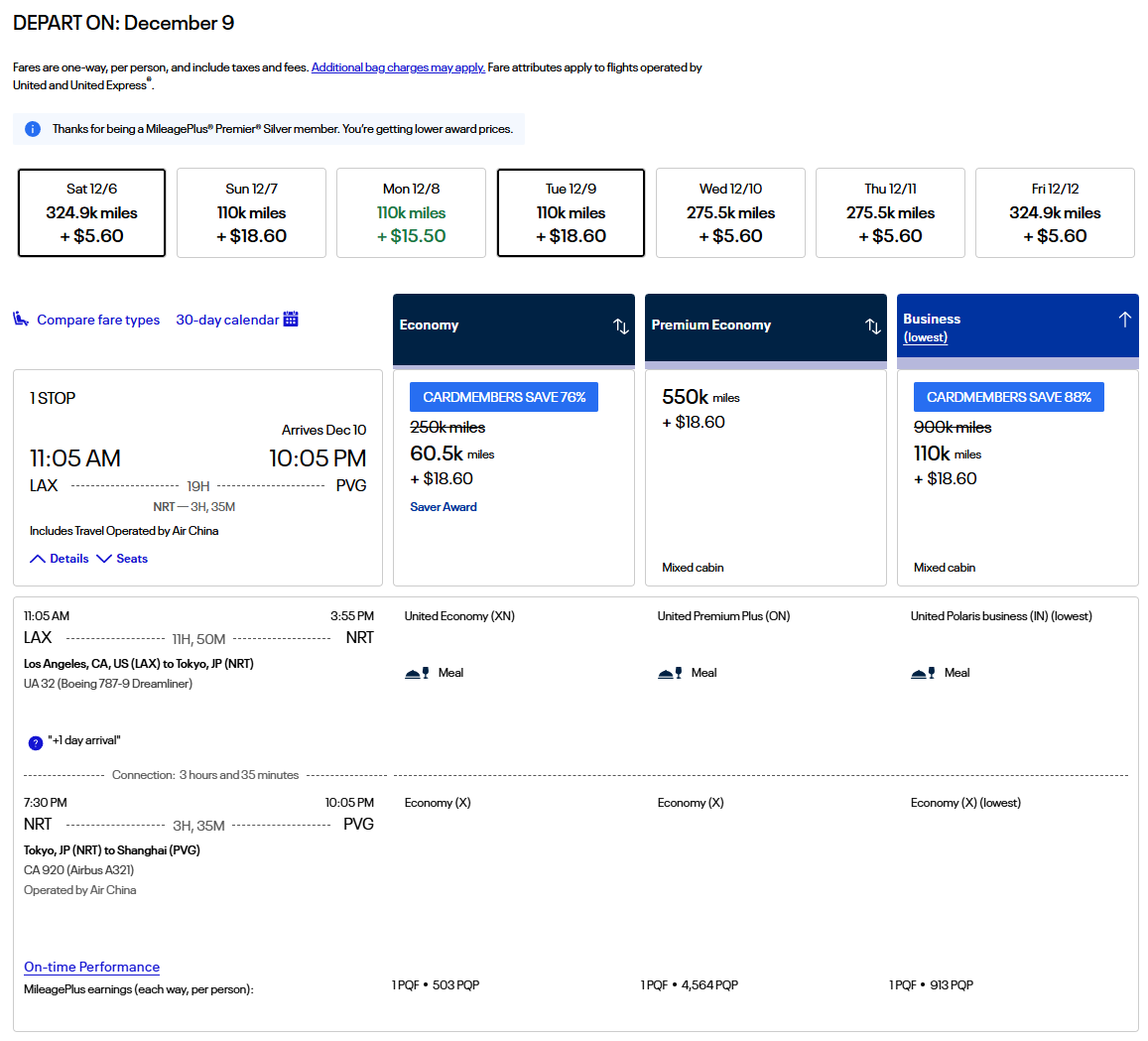Select the Sat 12/6 date tab

(x=91, y=212)
